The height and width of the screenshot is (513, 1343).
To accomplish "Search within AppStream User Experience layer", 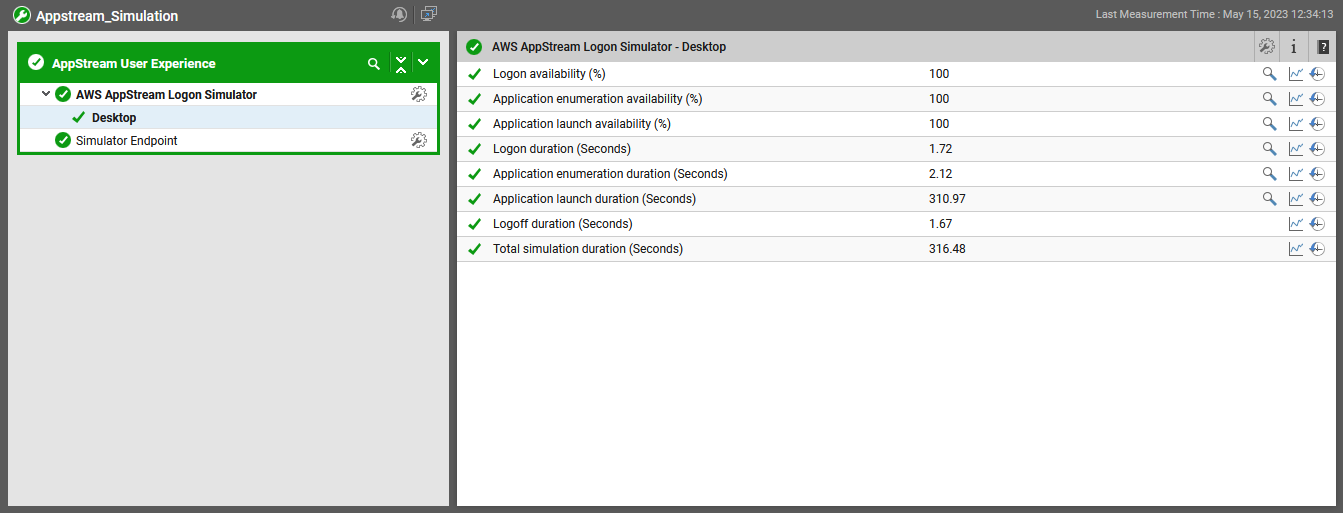I will pos(374,63).
